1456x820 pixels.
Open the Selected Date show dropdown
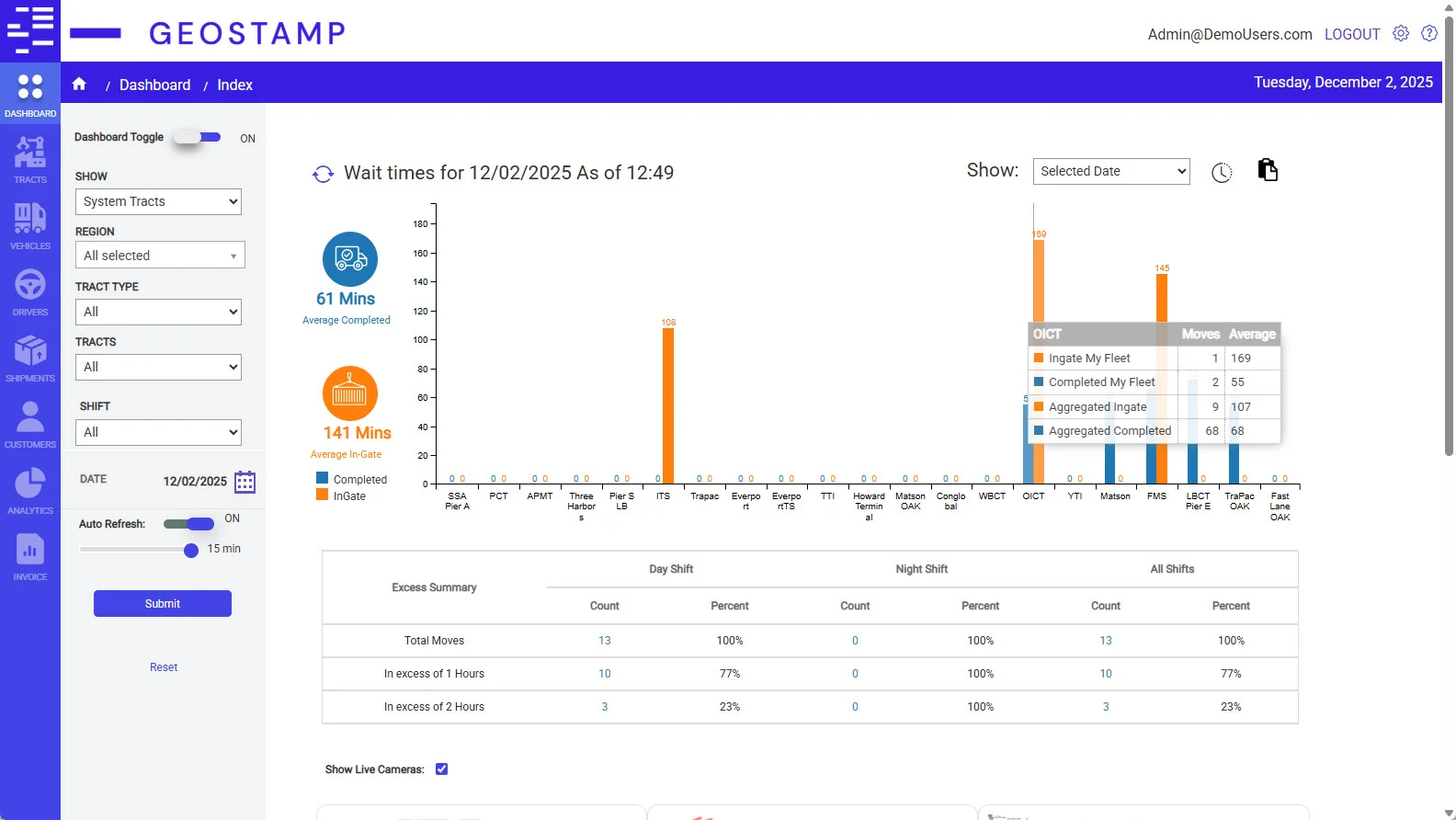(1111, 171)
